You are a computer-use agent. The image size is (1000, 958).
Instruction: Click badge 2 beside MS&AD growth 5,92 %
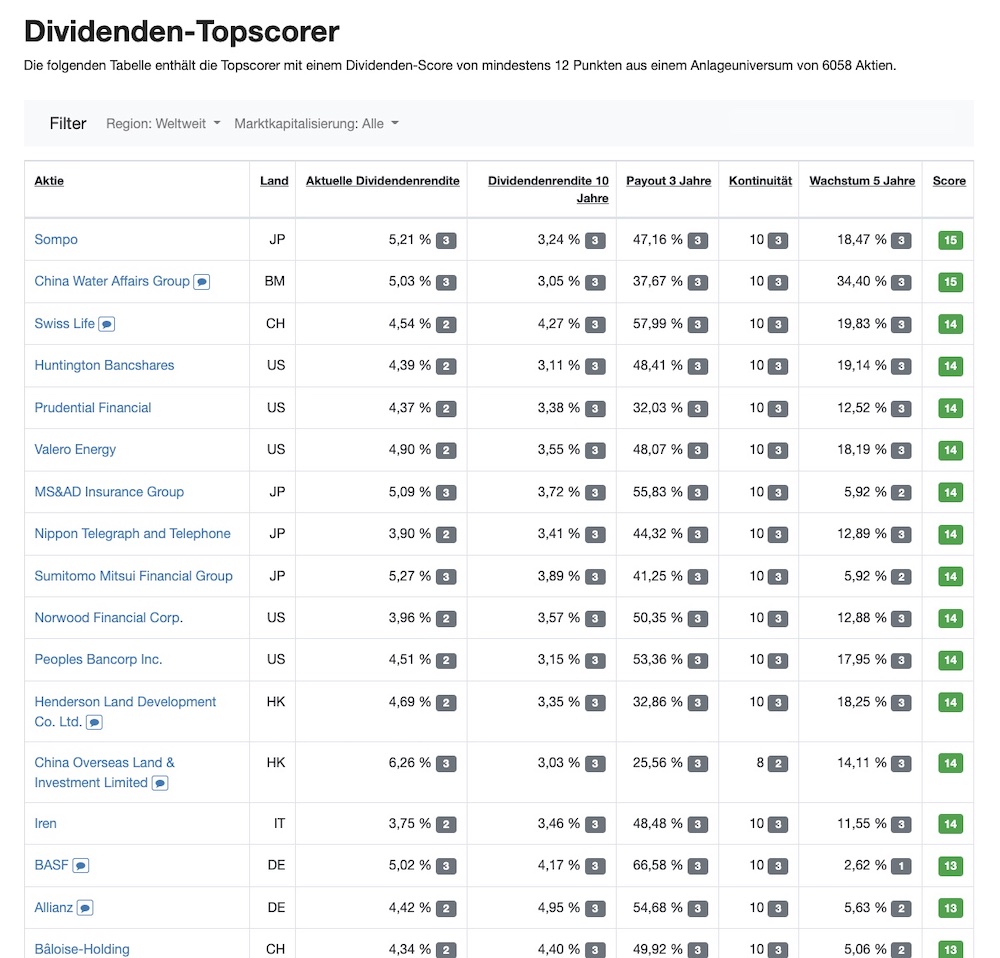901,492
